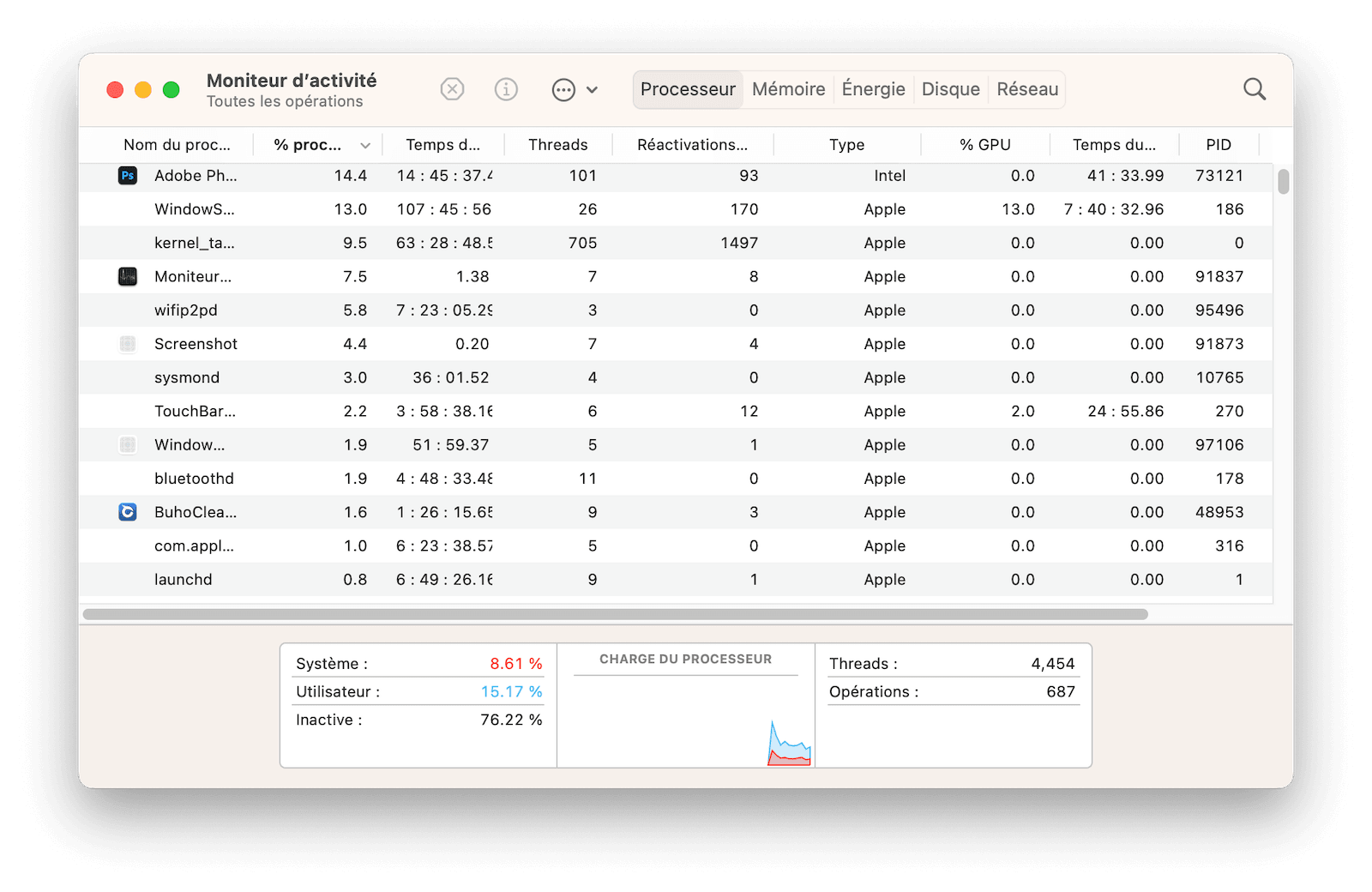Click the process info (i) icon

[x=506, y=89]
